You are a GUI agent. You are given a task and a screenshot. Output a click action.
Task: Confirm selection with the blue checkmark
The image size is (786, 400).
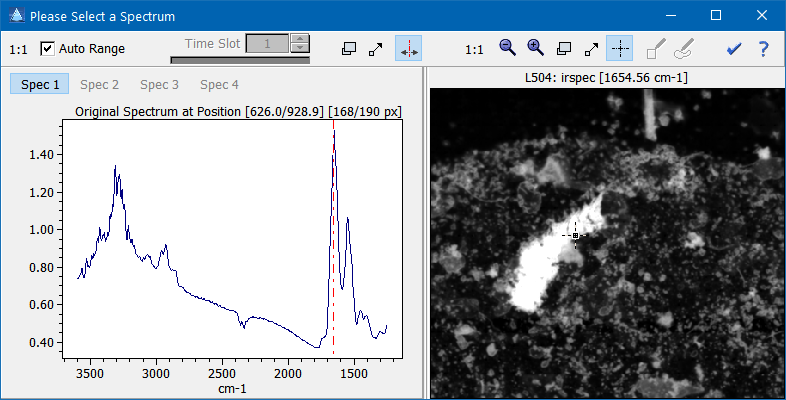tap(734, 49)
